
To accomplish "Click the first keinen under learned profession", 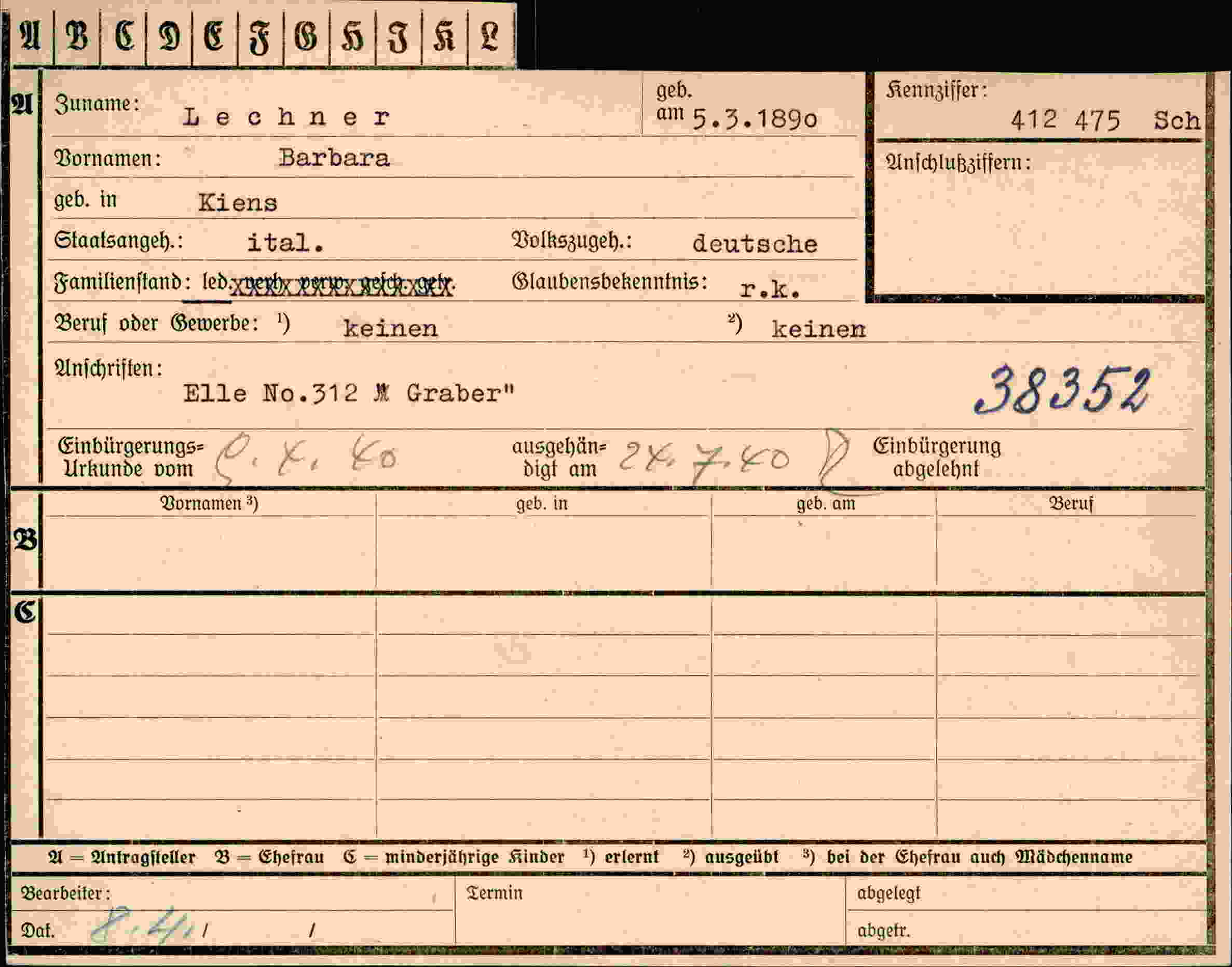I will 390,328.
